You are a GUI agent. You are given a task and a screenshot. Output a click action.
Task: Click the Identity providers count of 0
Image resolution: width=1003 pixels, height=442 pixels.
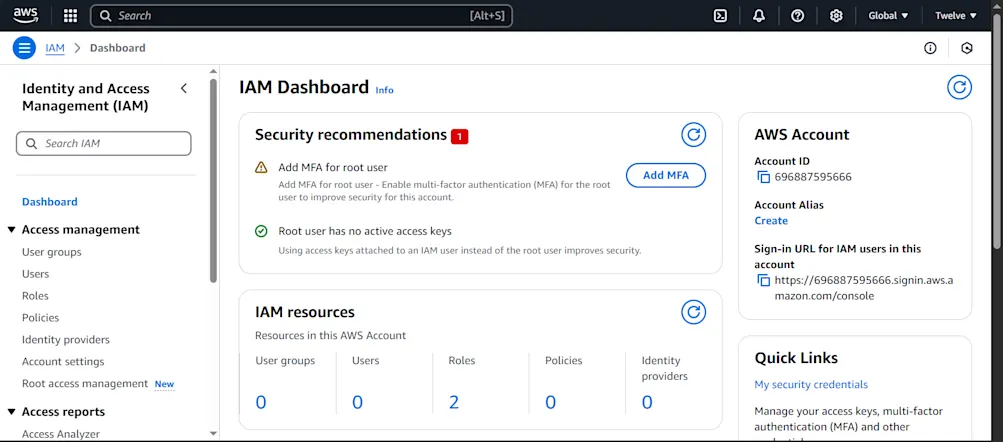(647, 402)
